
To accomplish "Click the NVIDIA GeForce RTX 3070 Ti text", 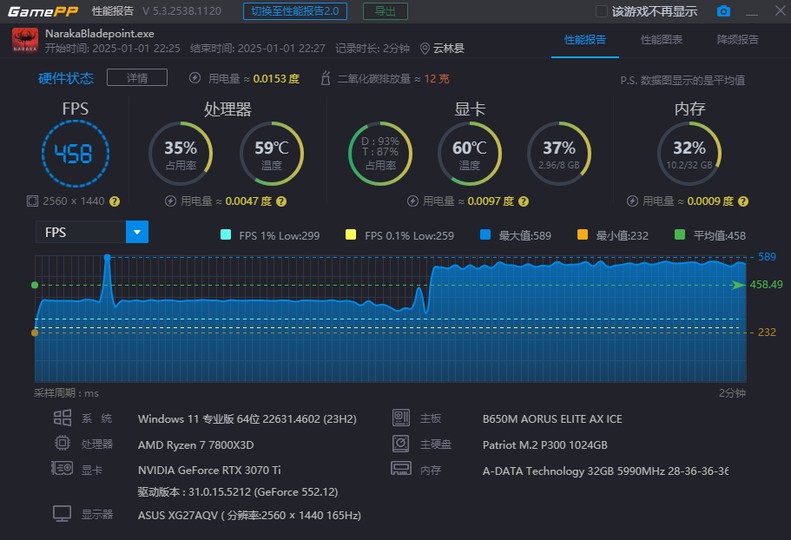I will (209, 470).
